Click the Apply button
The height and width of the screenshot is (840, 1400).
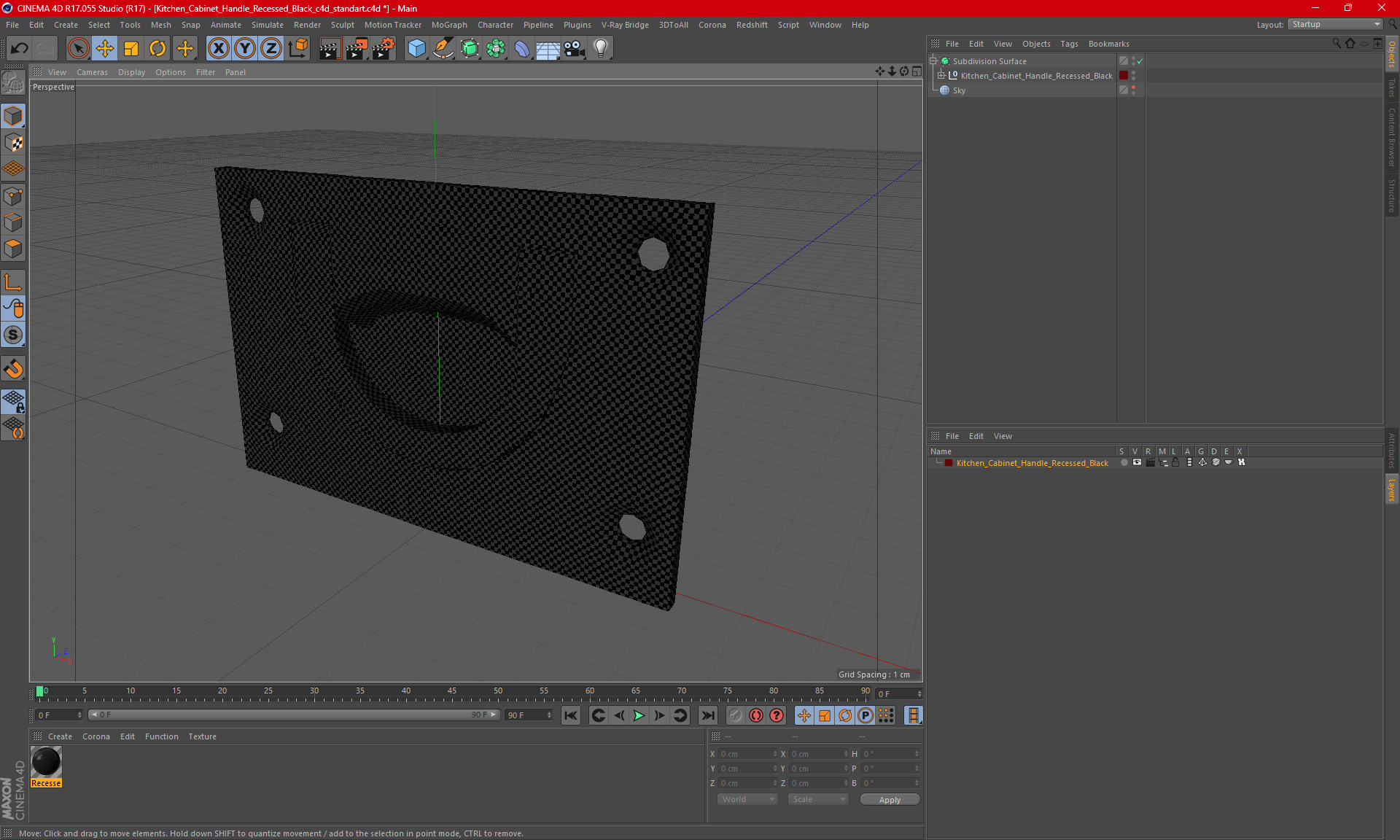point(890,800)
